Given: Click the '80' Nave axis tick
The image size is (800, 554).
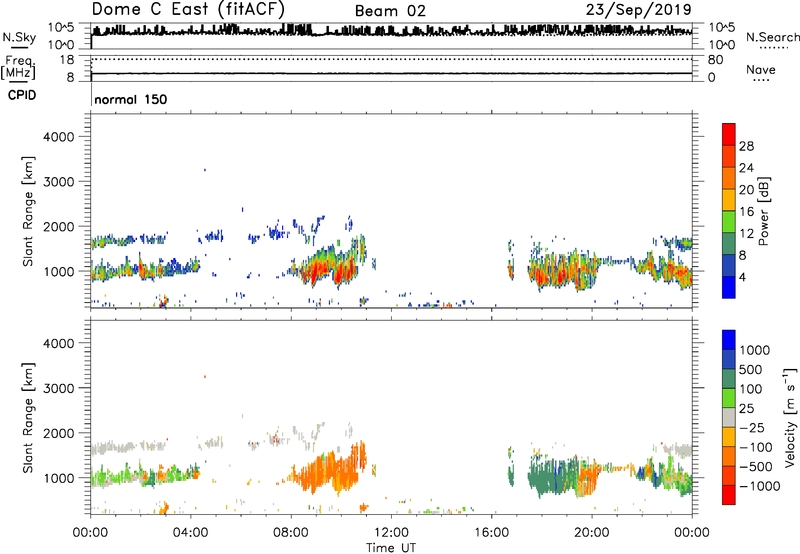Looking at the screenshot, I should [x=715, y=60].
